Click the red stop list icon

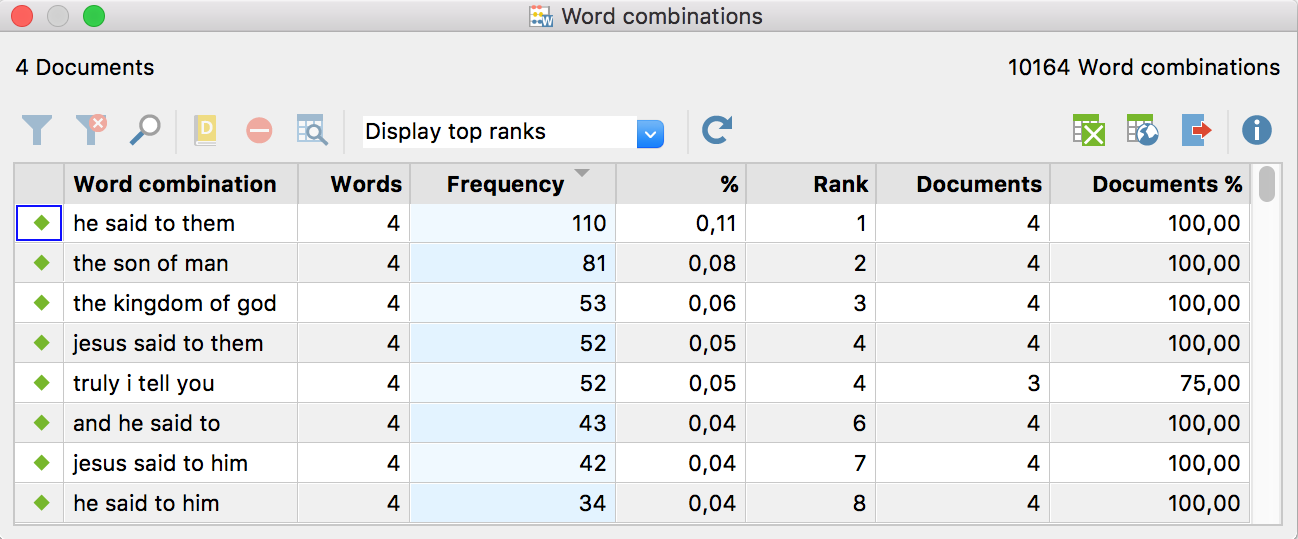[259, 130]
